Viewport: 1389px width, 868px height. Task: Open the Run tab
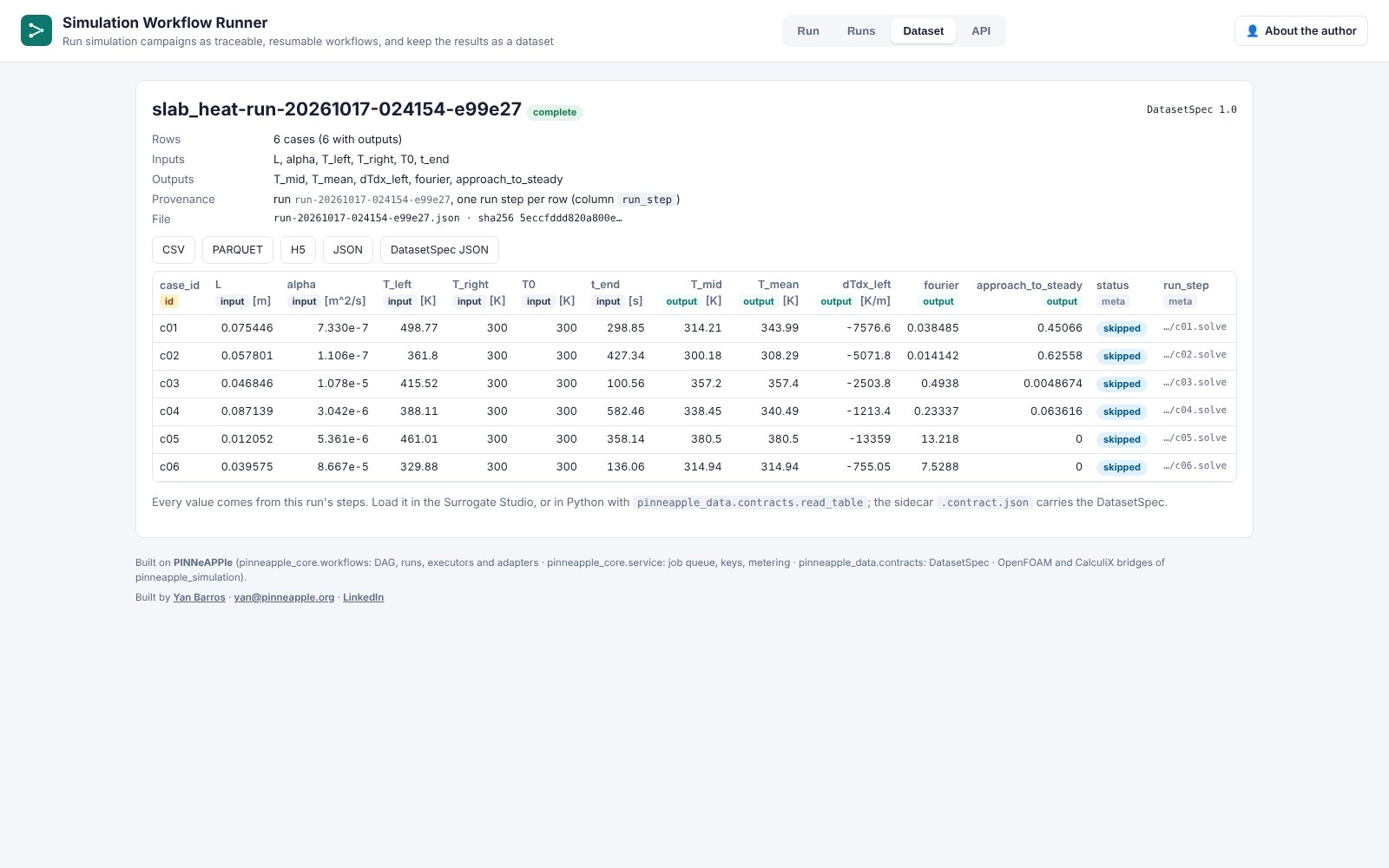pos(808,30)
